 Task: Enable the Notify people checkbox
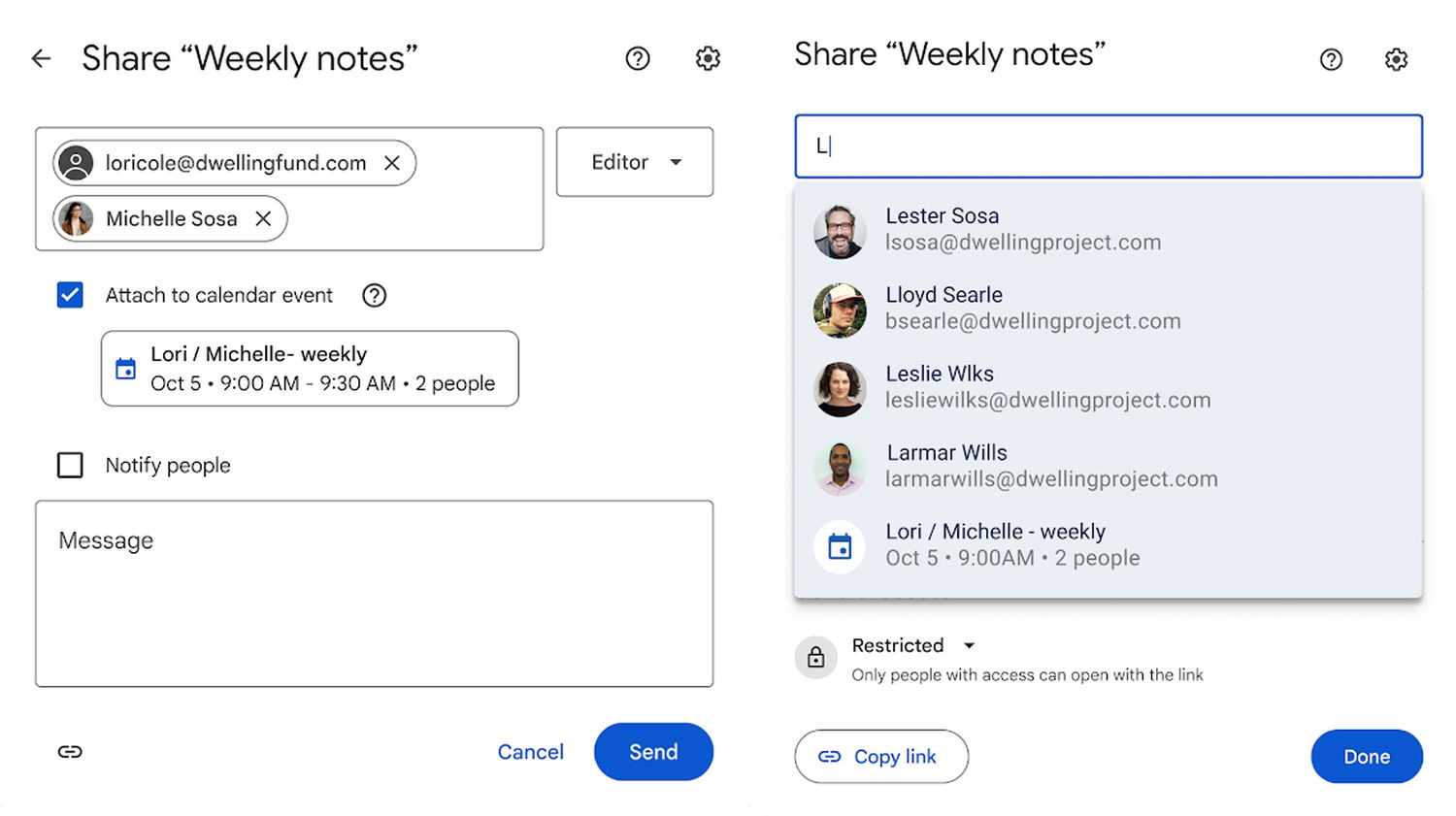pos(70,466)
